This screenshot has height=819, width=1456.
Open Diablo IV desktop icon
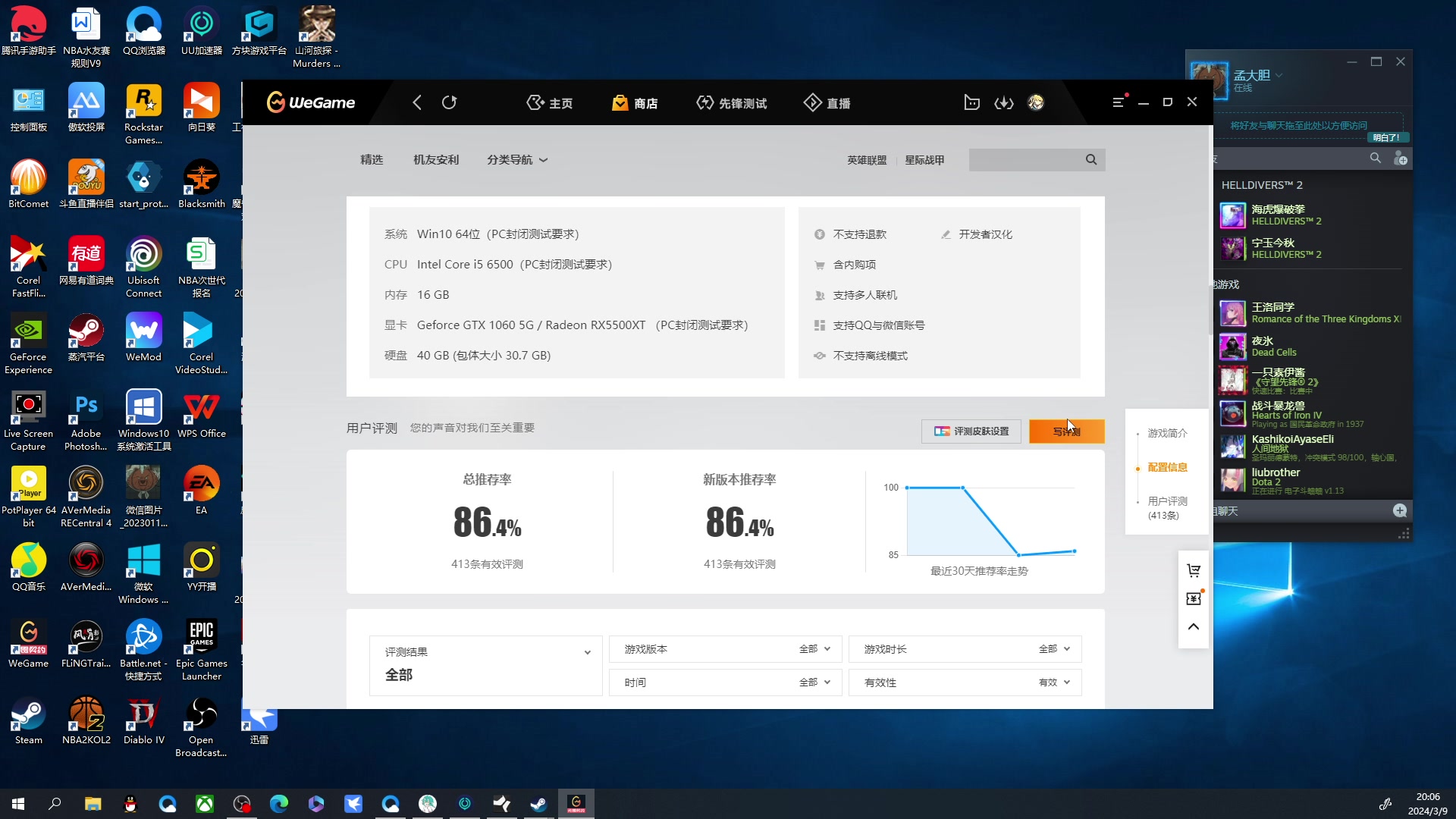click(x=143, y=720)
